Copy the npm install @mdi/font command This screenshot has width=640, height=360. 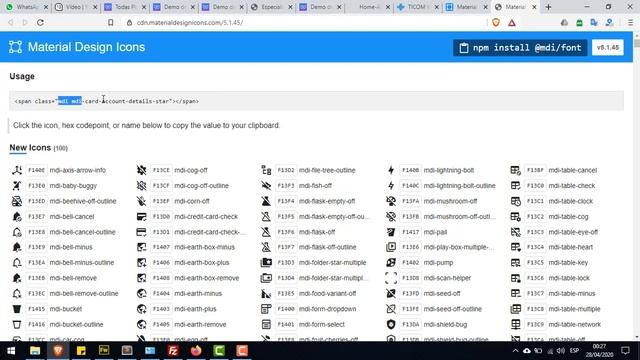tap(520, 48)
